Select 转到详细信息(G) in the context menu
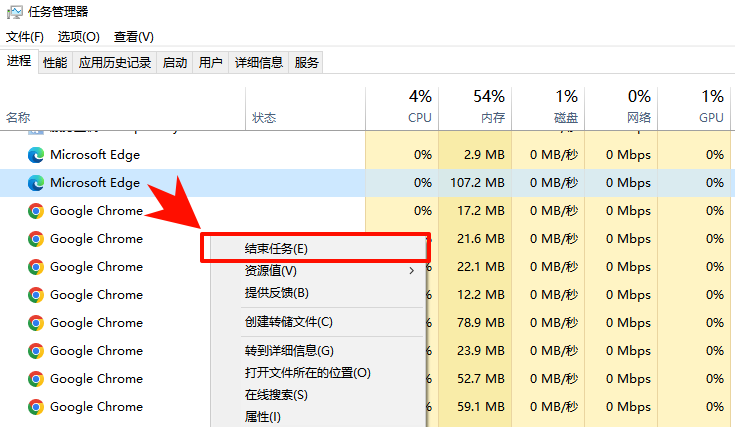Screen dimensions: 735x427 tap(318, 351)
